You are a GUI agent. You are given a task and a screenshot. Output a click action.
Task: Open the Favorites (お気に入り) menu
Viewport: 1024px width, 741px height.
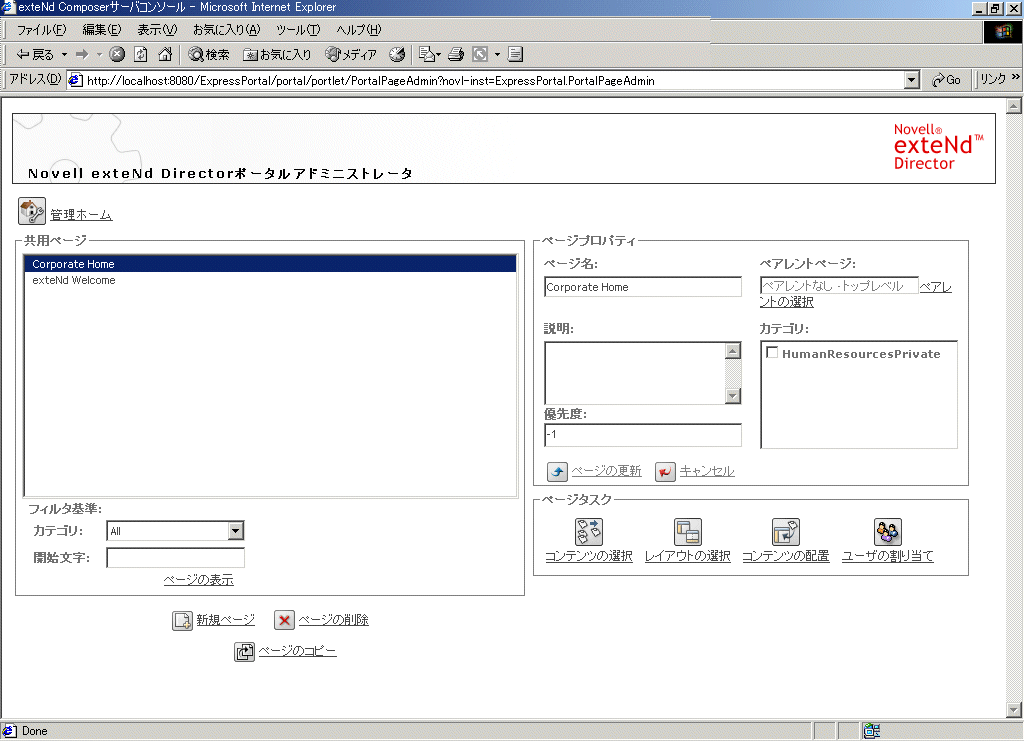pos(226,30)
